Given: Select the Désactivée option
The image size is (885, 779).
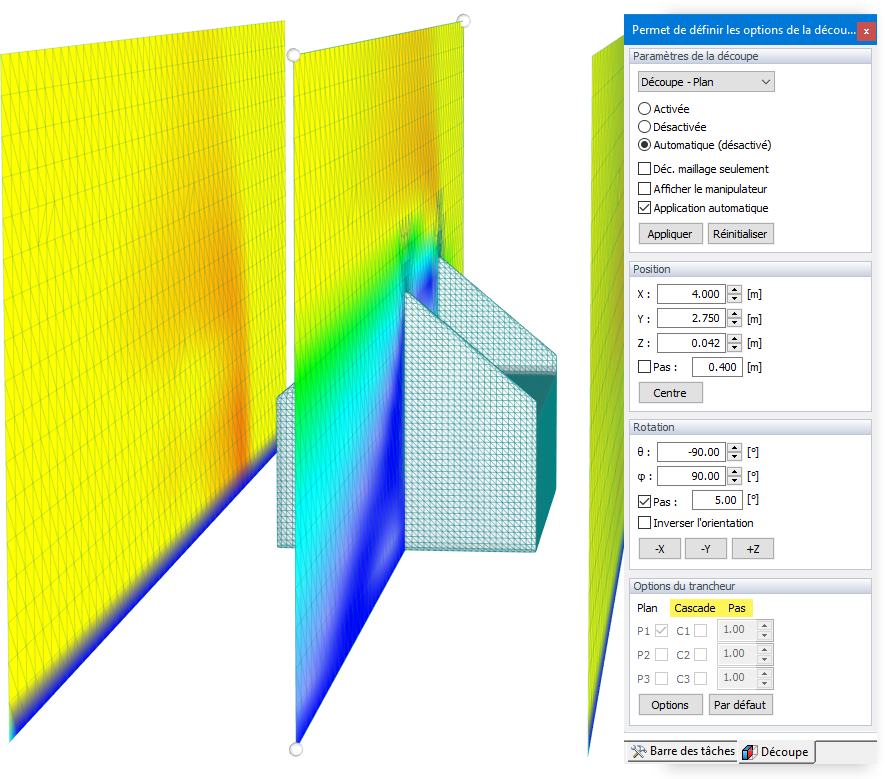Looking at the screenshot, I should point(643,126).
